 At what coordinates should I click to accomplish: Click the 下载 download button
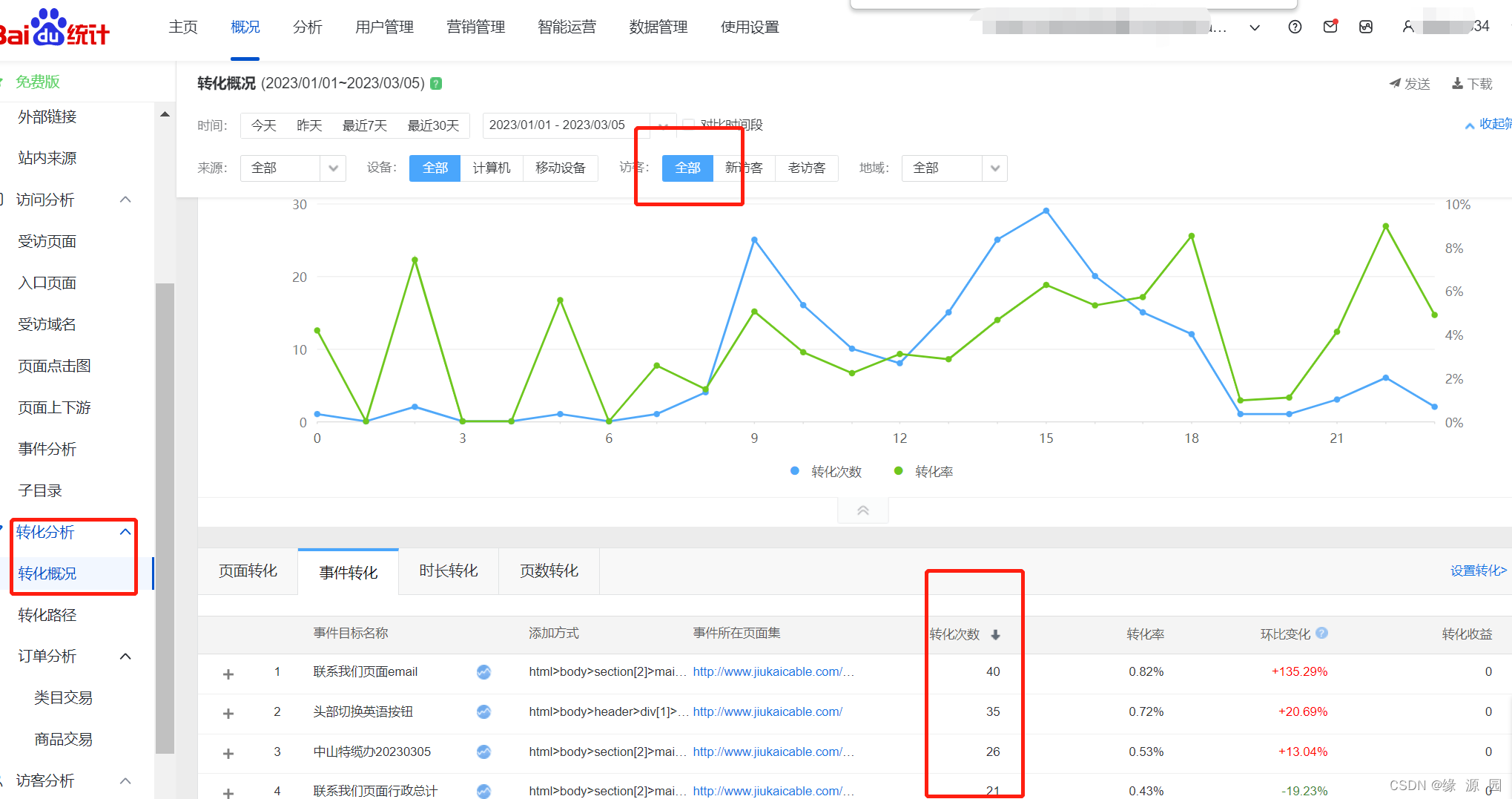click(1472, 84)
